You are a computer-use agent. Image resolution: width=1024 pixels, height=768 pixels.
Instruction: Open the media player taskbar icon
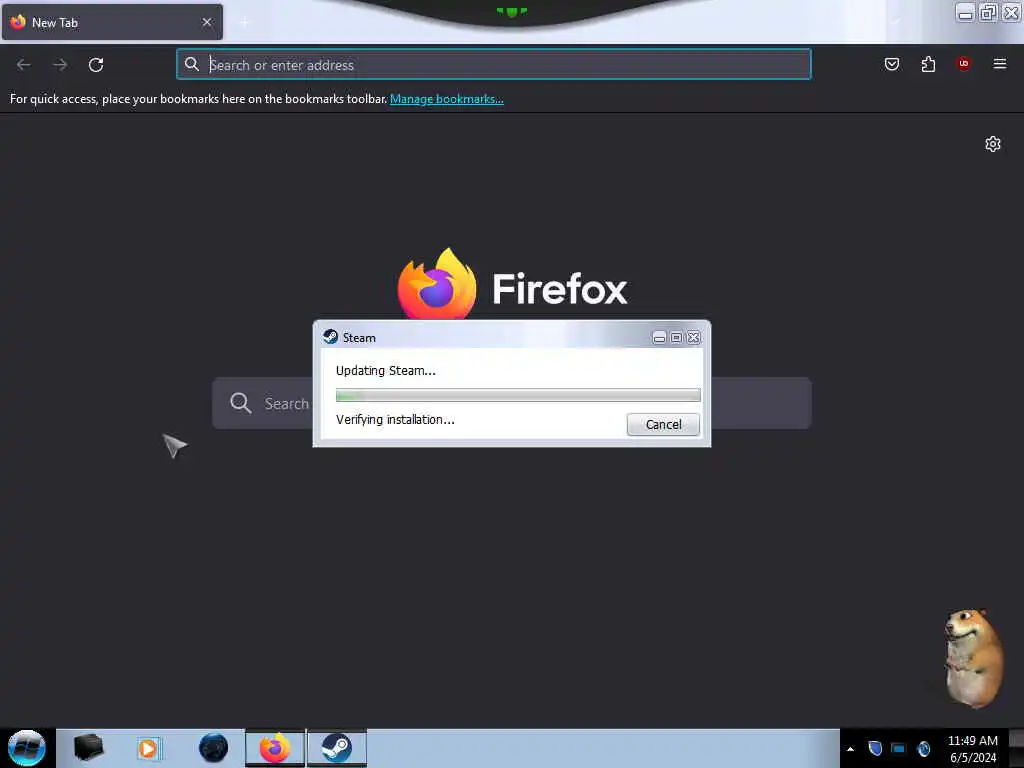(x=148, y=748)
